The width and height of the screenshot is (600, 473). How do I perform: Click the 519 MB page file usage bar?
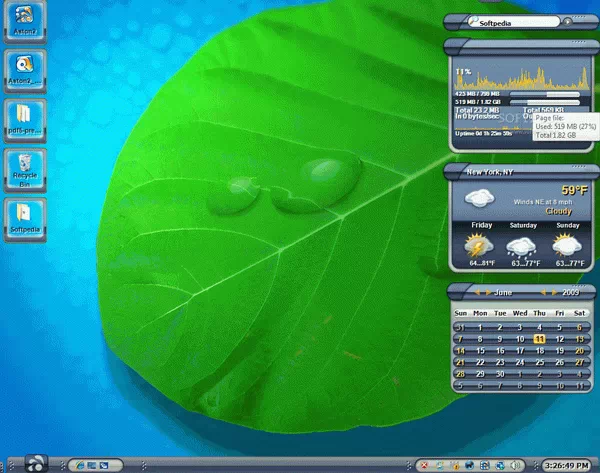coord(545,102)
